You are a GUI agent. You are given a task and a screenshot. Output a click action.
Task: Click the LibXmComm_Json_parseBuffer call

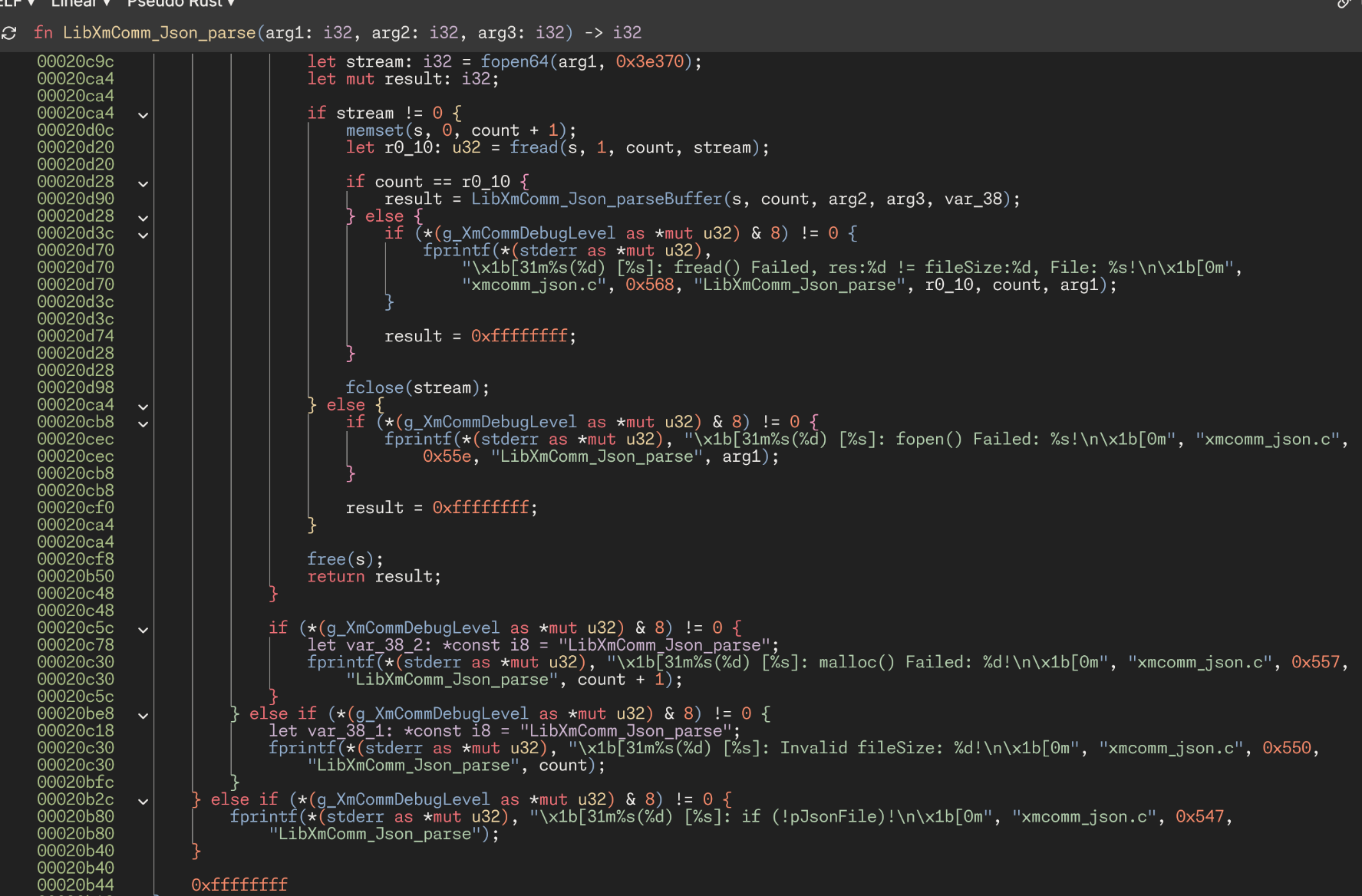596,199
